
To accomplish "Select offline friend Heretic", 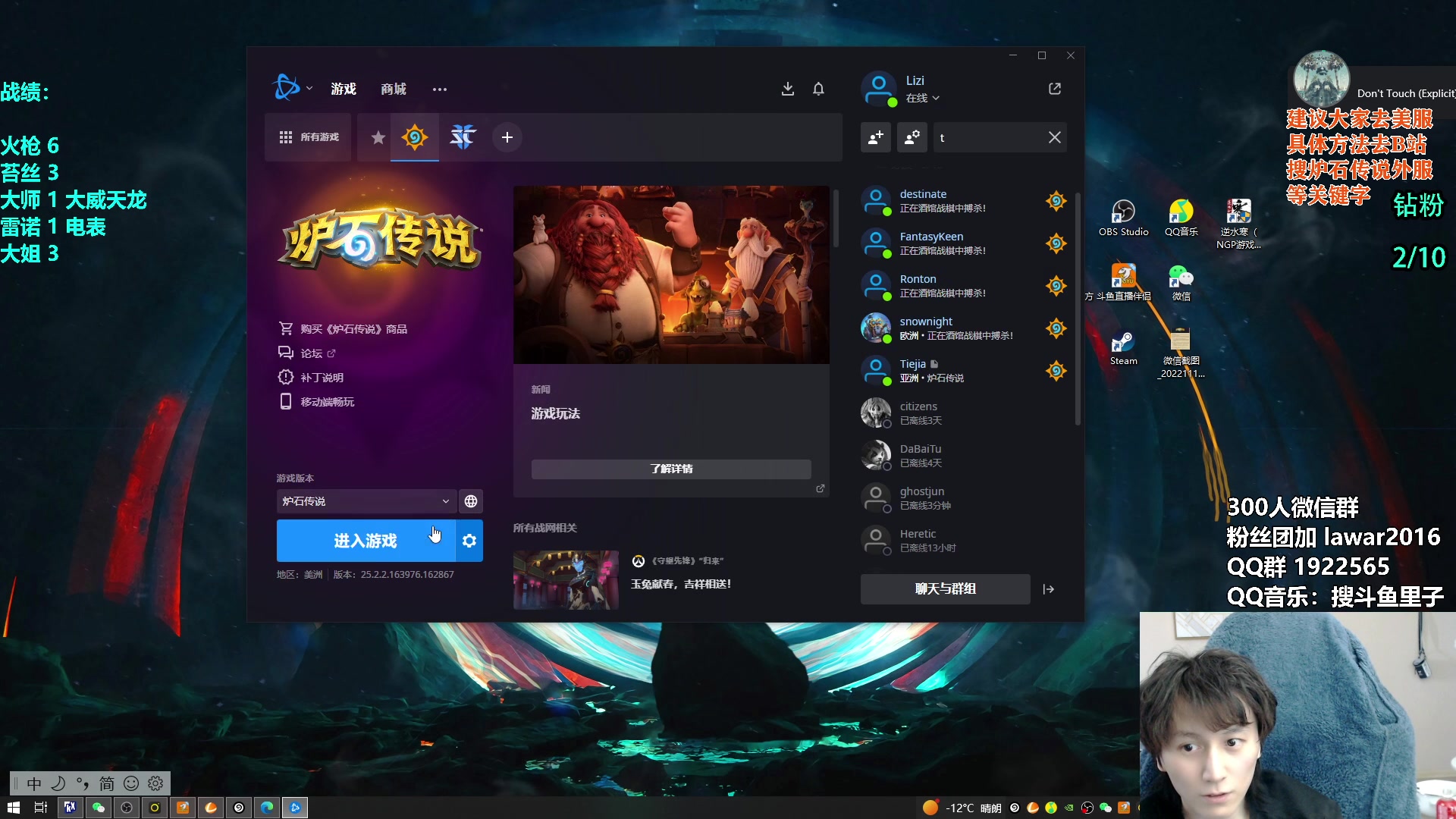I will pyautogui.click(x=964, y=541).
